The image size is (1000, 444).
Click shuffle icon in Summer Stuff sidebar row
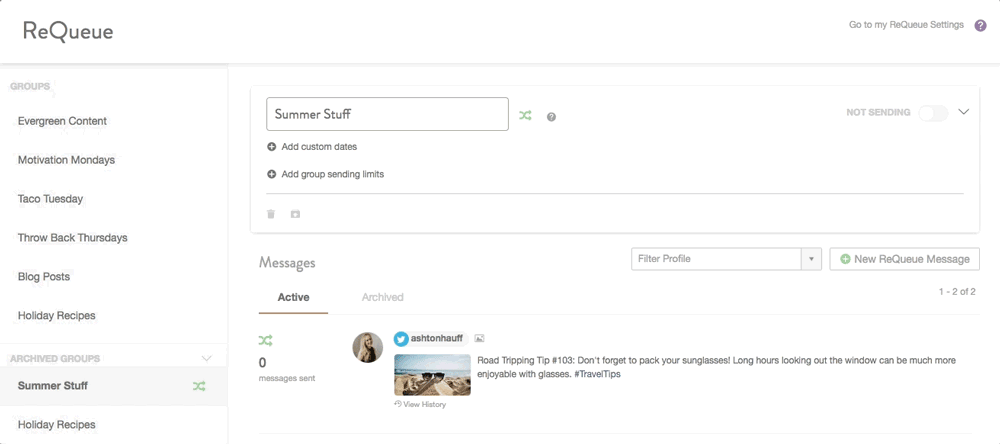coord(200,386)
